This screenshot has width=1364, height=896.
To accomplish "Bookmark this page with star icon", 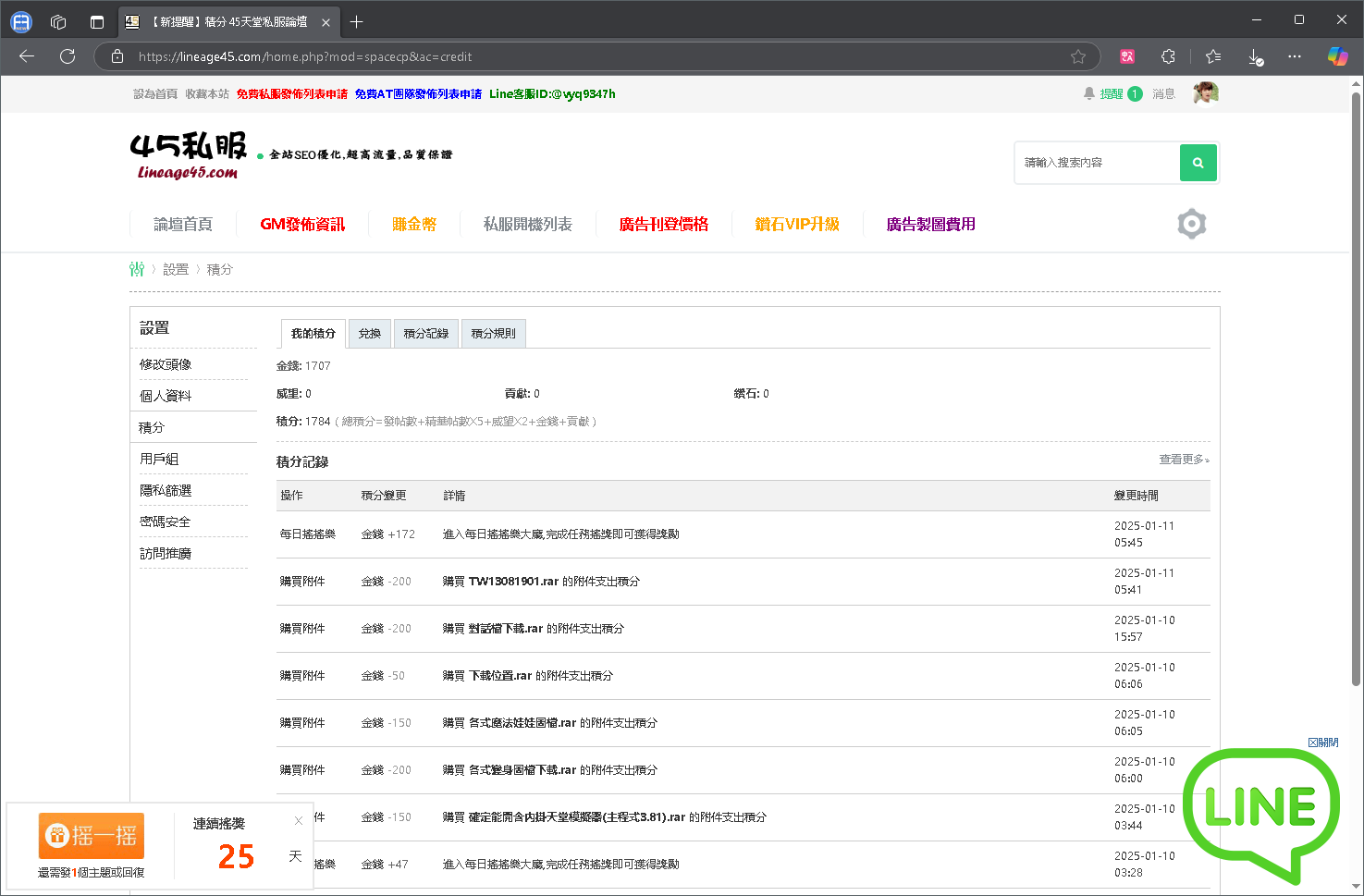I will point(1078,56).
